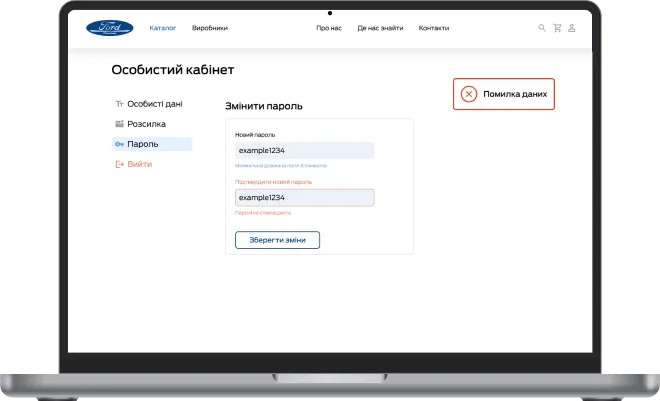Select Особисті дані in the sidebar
Image resolution: width=660 pixels, height=401 pixels.
[x=155, y=104]
